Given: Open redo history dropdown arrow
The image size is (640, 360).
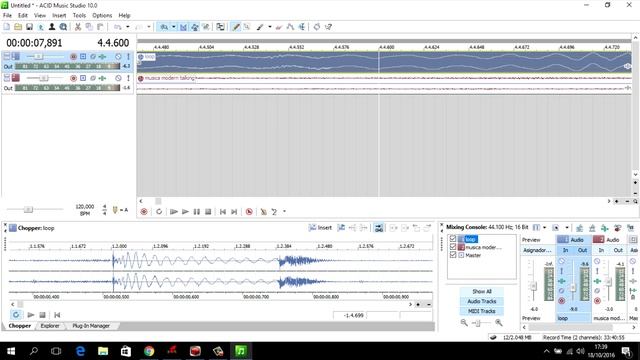Looking at the screenshot, I should coord(149,27).
